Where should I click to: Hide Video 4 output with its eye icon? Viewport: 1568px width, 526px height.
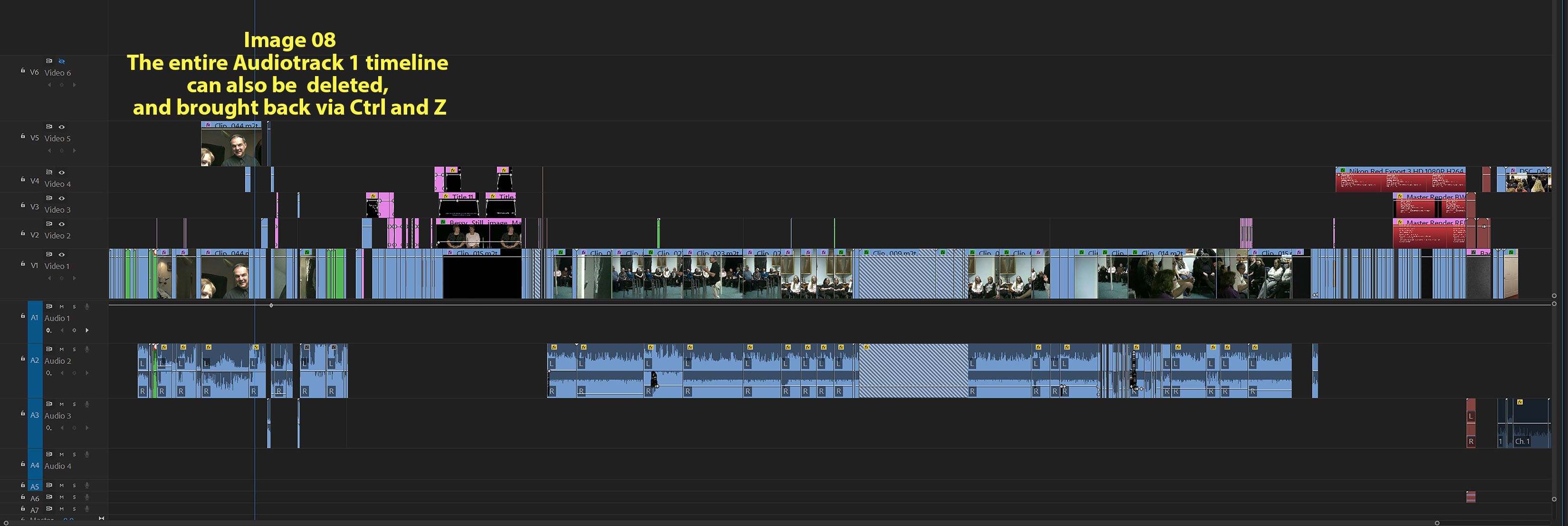tap(61, 173)
